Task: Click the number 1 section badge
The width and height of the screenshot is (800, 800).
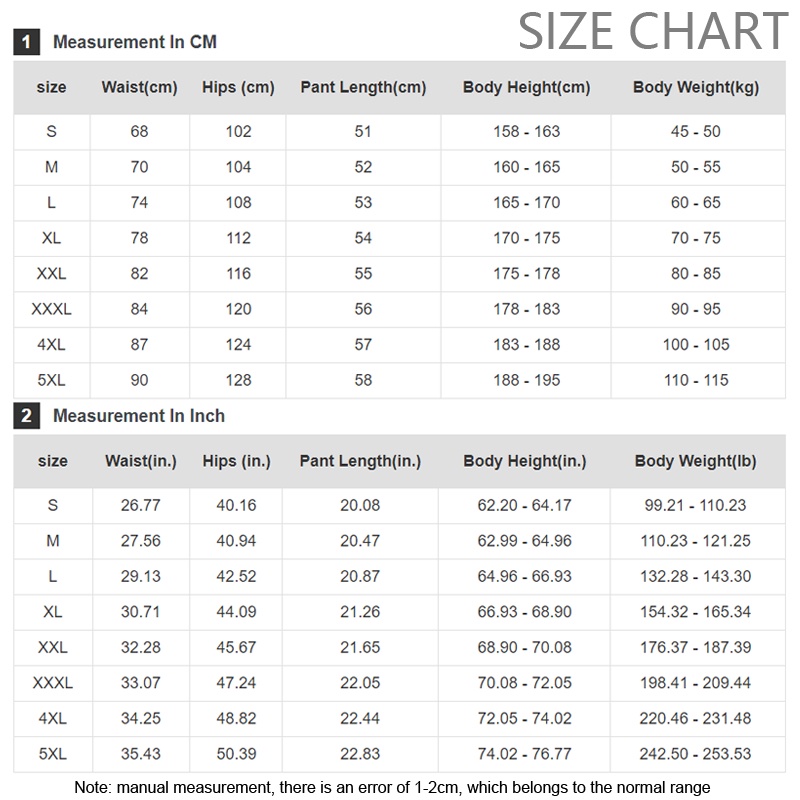Action: 26,42
